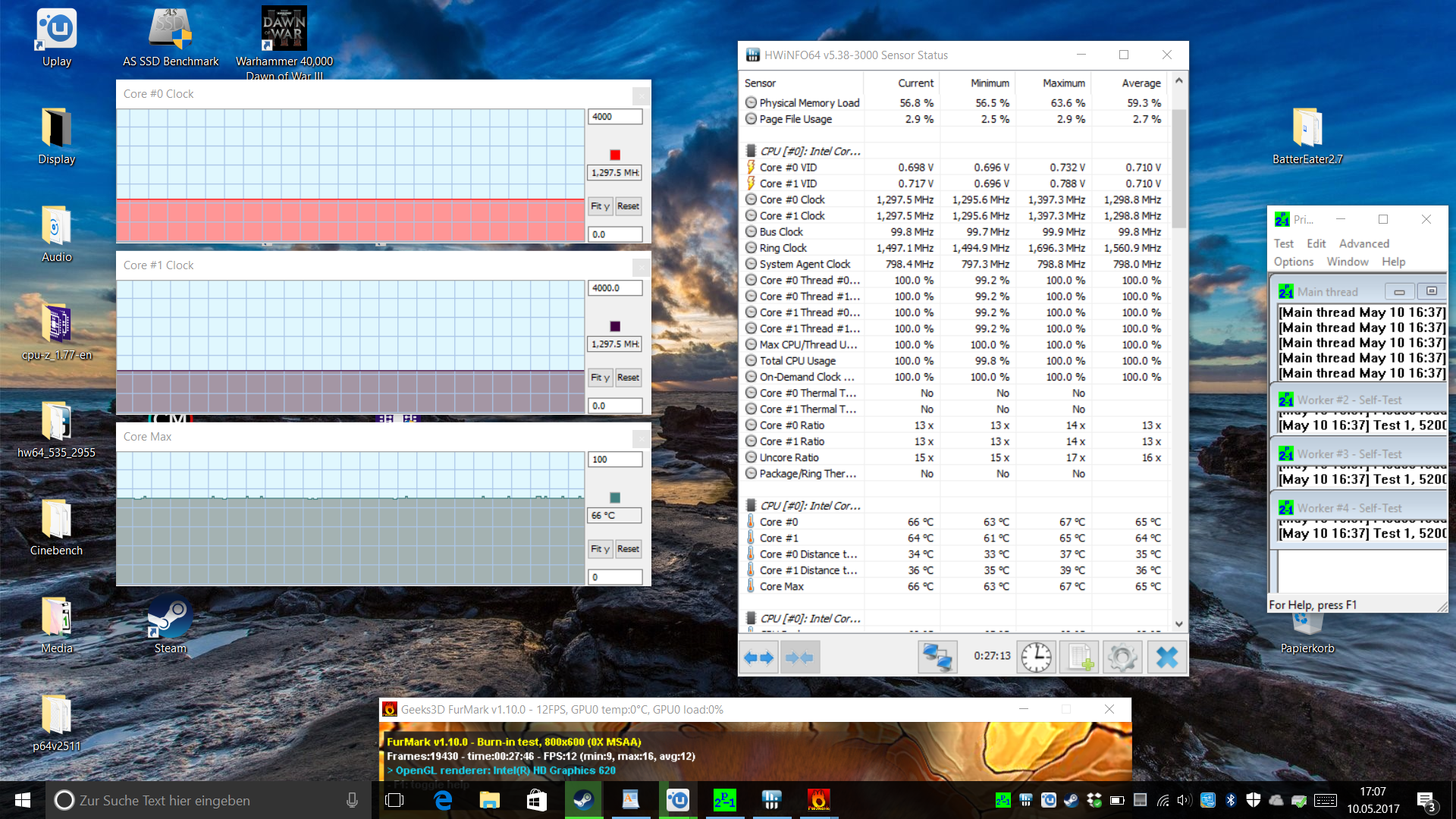The image size is (1456, 819).
Task: Open the Test menu in Prime95
Action: (1283, 243)
